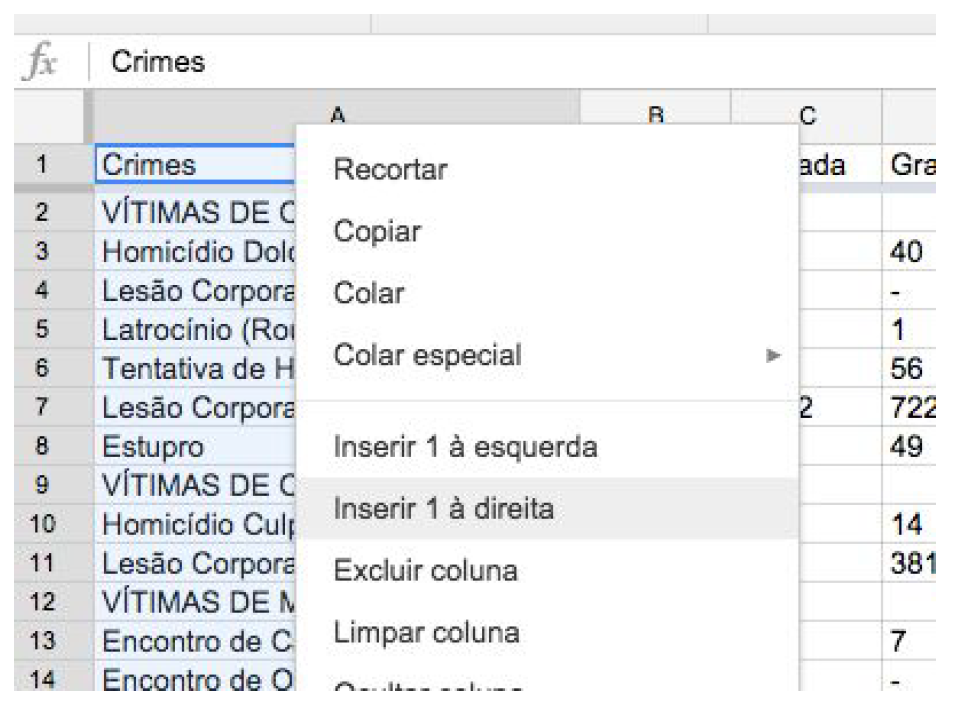Image resolution: width=958 pixels, height=704 pixels.
Task: Click the cell containing 40
Action: pyautogui.click(x=908, y=252)
